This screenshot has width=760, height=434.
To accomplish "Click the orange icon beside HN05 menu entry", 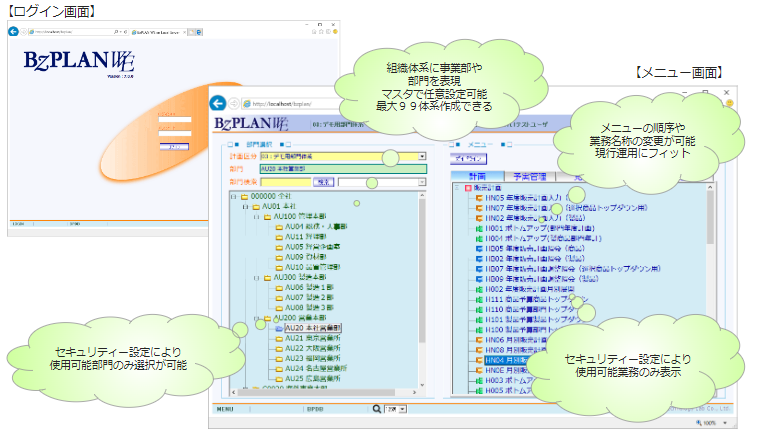I will (x=480, y=198).
